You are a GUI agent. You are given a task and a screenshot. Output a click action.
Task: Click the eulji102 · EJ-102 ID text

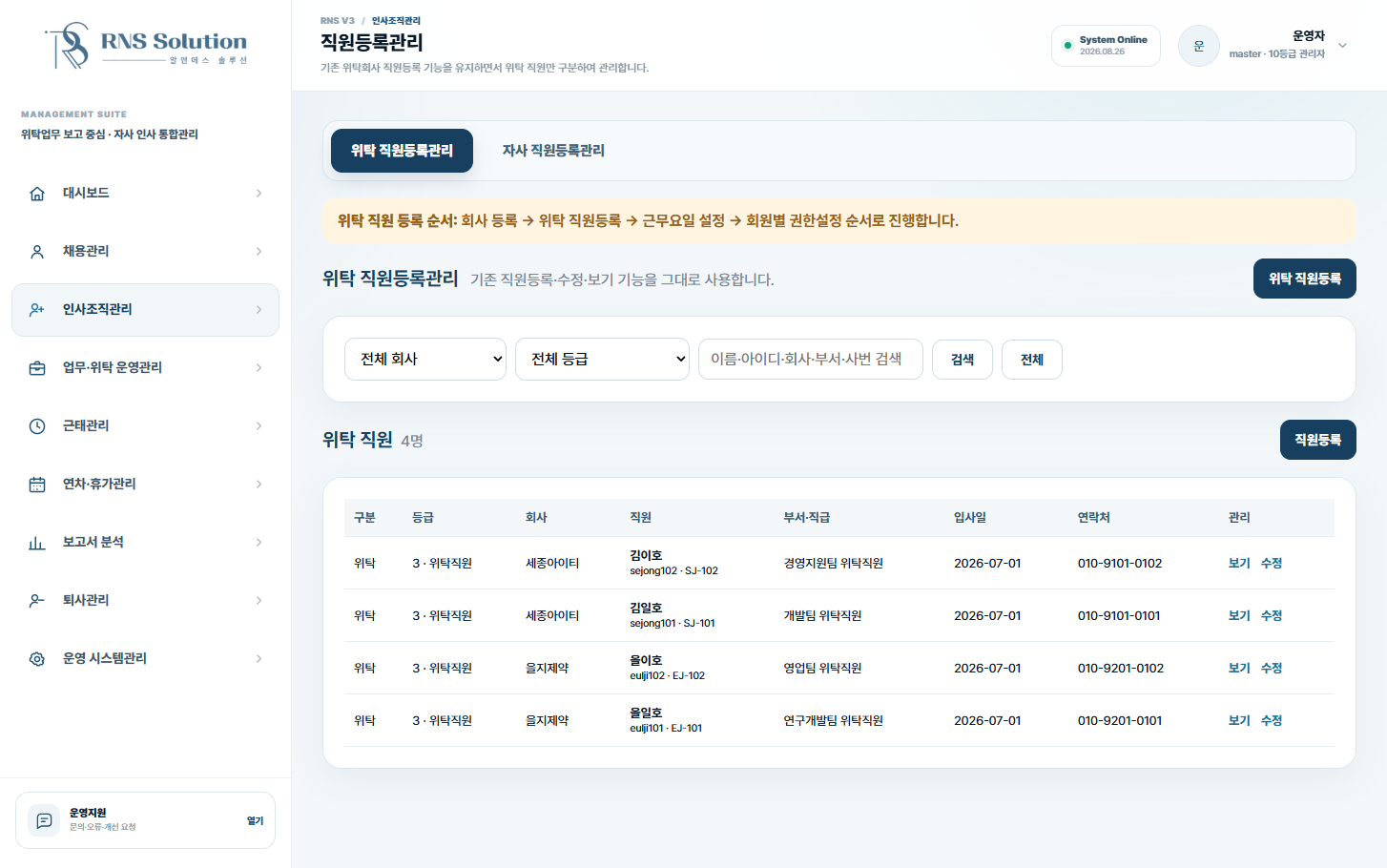click(x=667, y=676)
